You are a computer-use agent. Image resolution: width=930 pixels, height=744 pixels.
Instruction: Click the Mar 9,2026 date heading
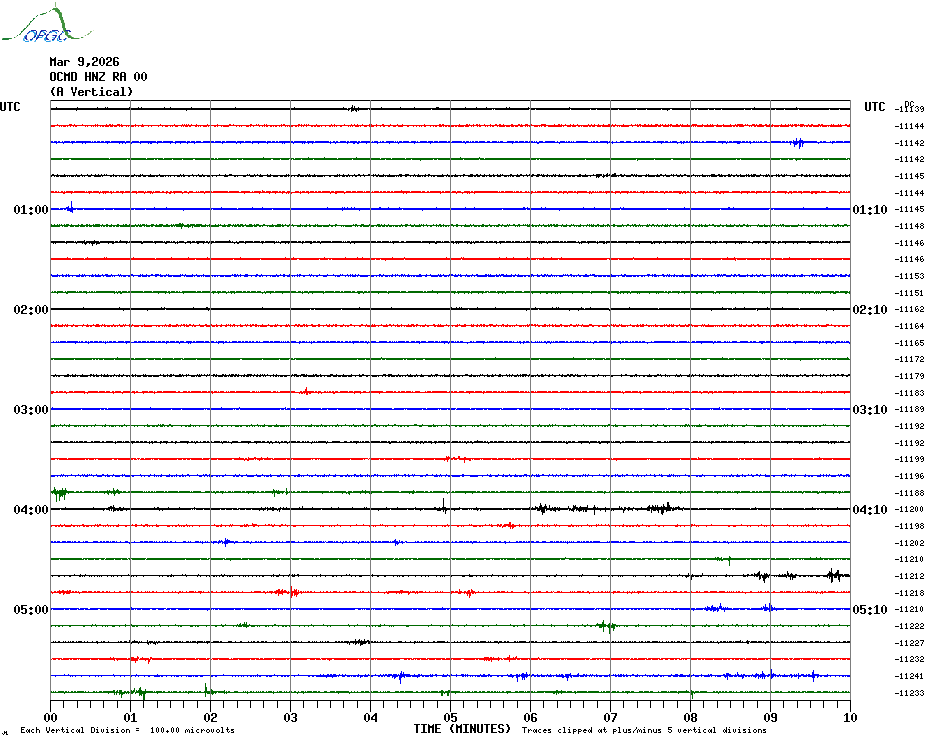pos(84,62)
